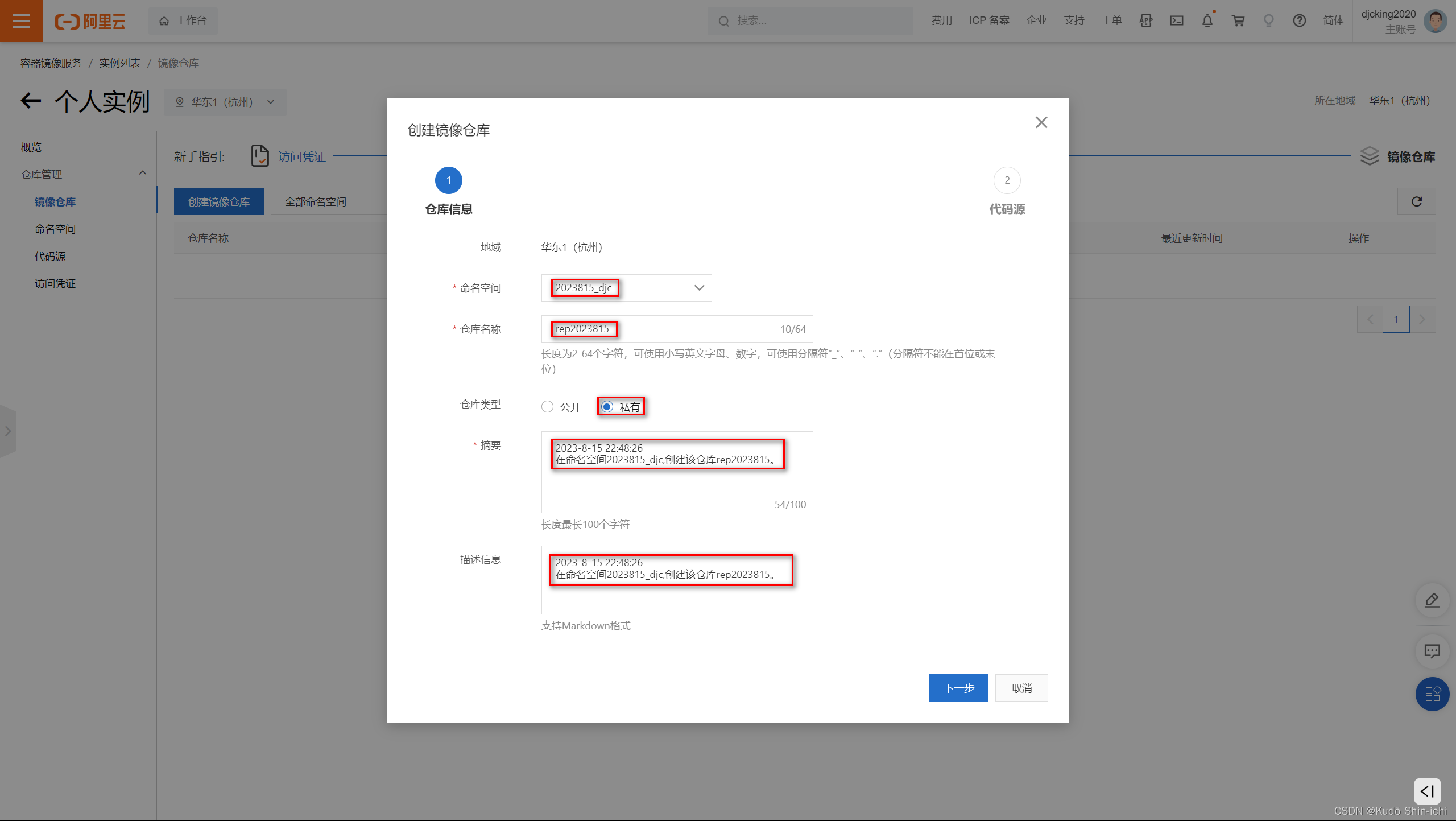Image resolution: width=1456 pixels, height=821 pixels.
Task: Open the hamburger menu in top-left
Action: tap(21, 21)
